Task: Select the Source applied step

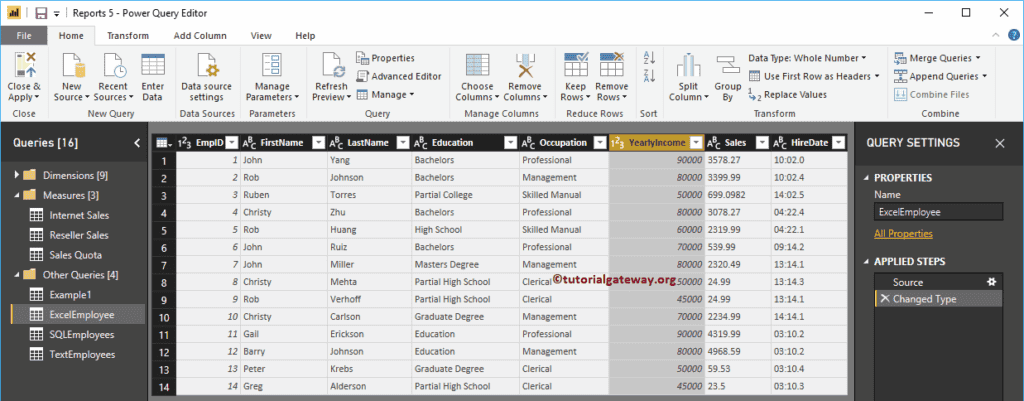Action: [938, 282]
